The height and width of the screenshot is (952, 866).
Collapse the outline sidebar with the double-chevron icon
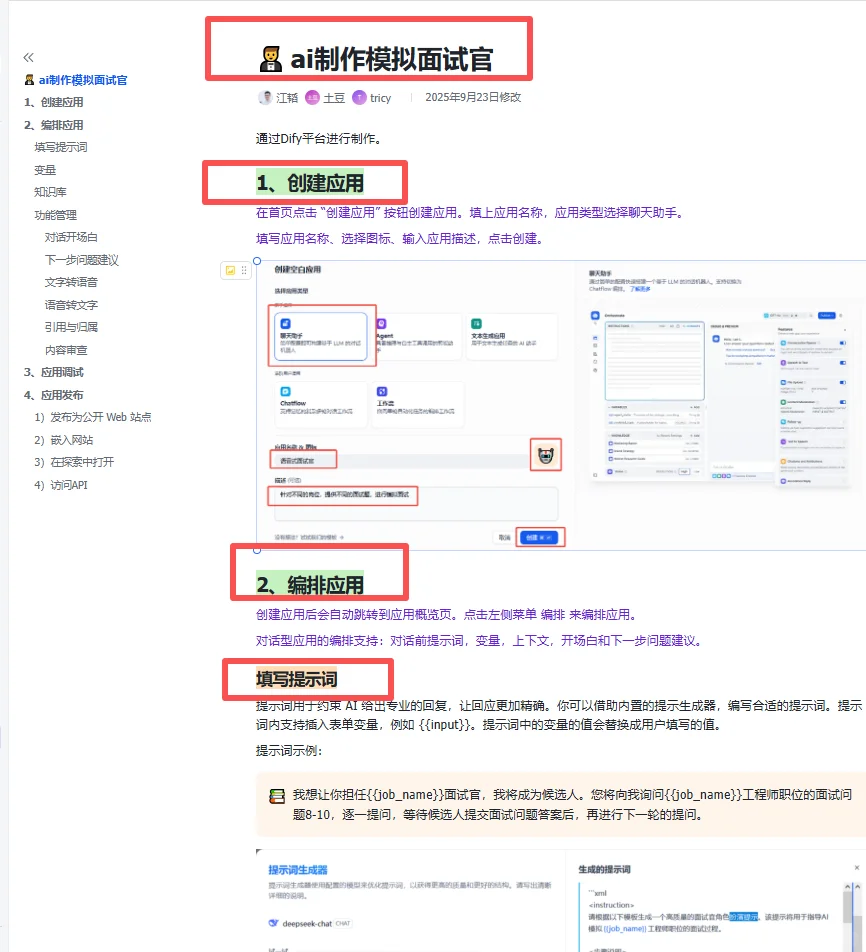(x=29, y=58)
